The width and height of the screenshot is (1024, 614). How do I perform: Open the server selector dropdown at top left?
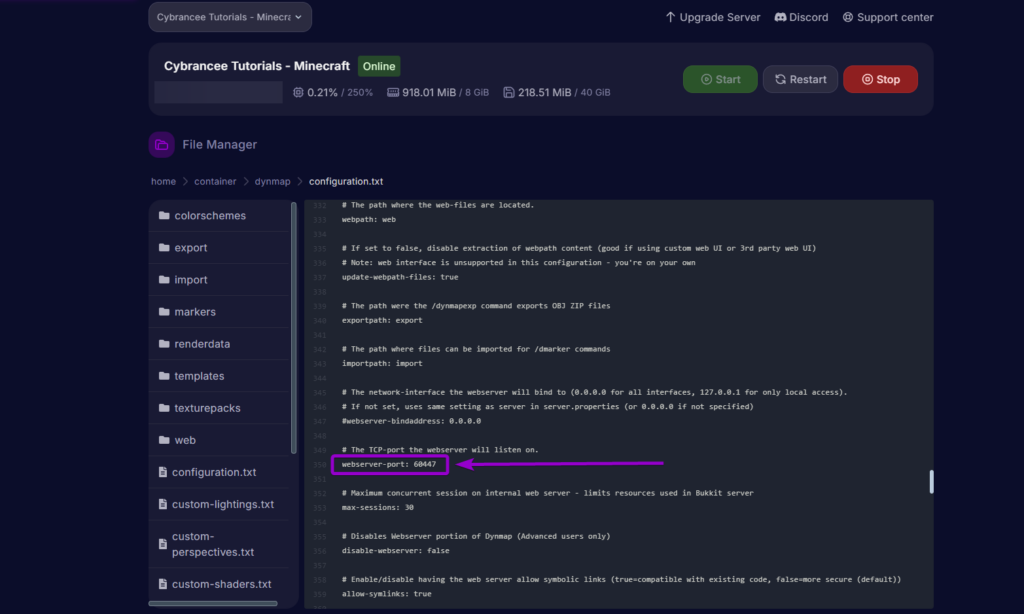click(x=229, y=16)
